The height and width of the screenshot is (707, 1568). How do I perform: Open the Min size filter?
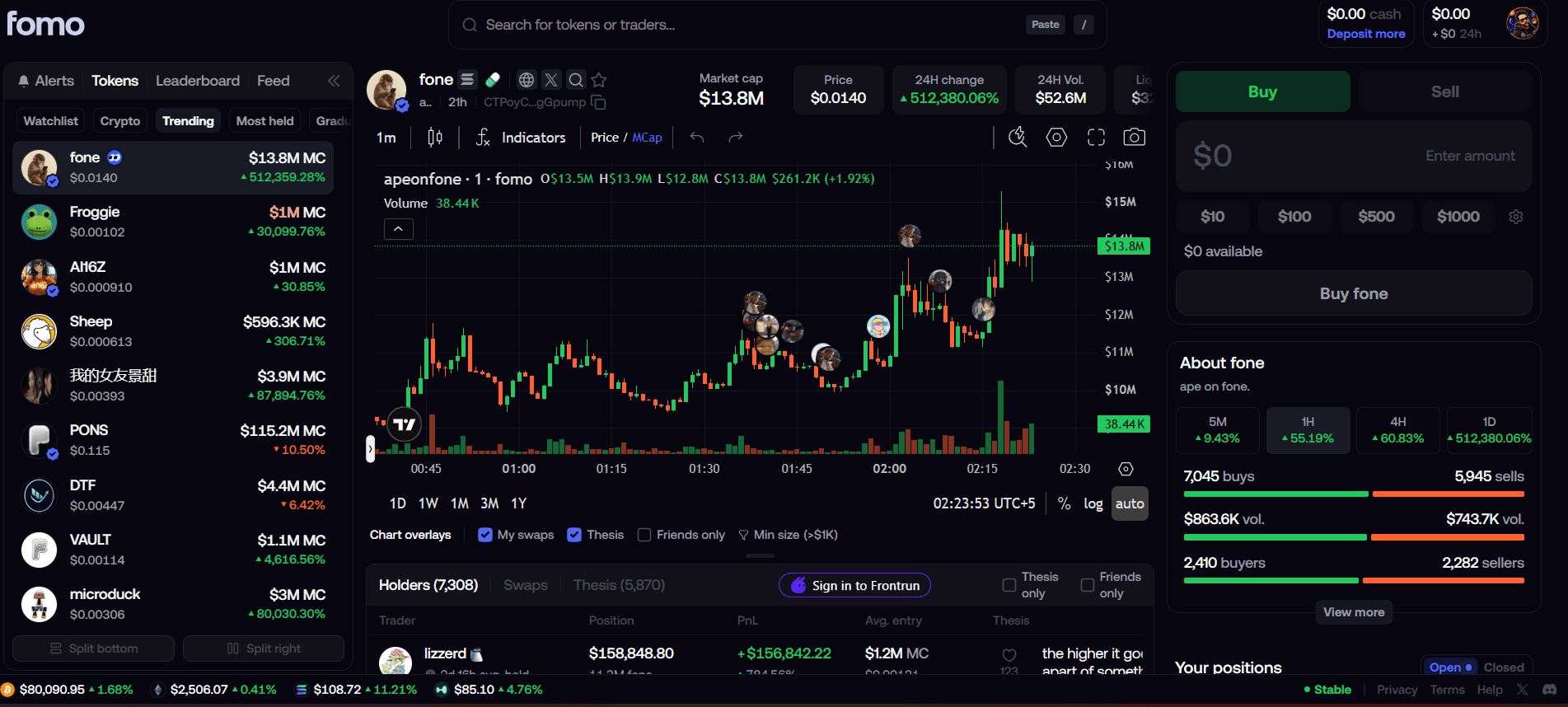coord(789,535)
